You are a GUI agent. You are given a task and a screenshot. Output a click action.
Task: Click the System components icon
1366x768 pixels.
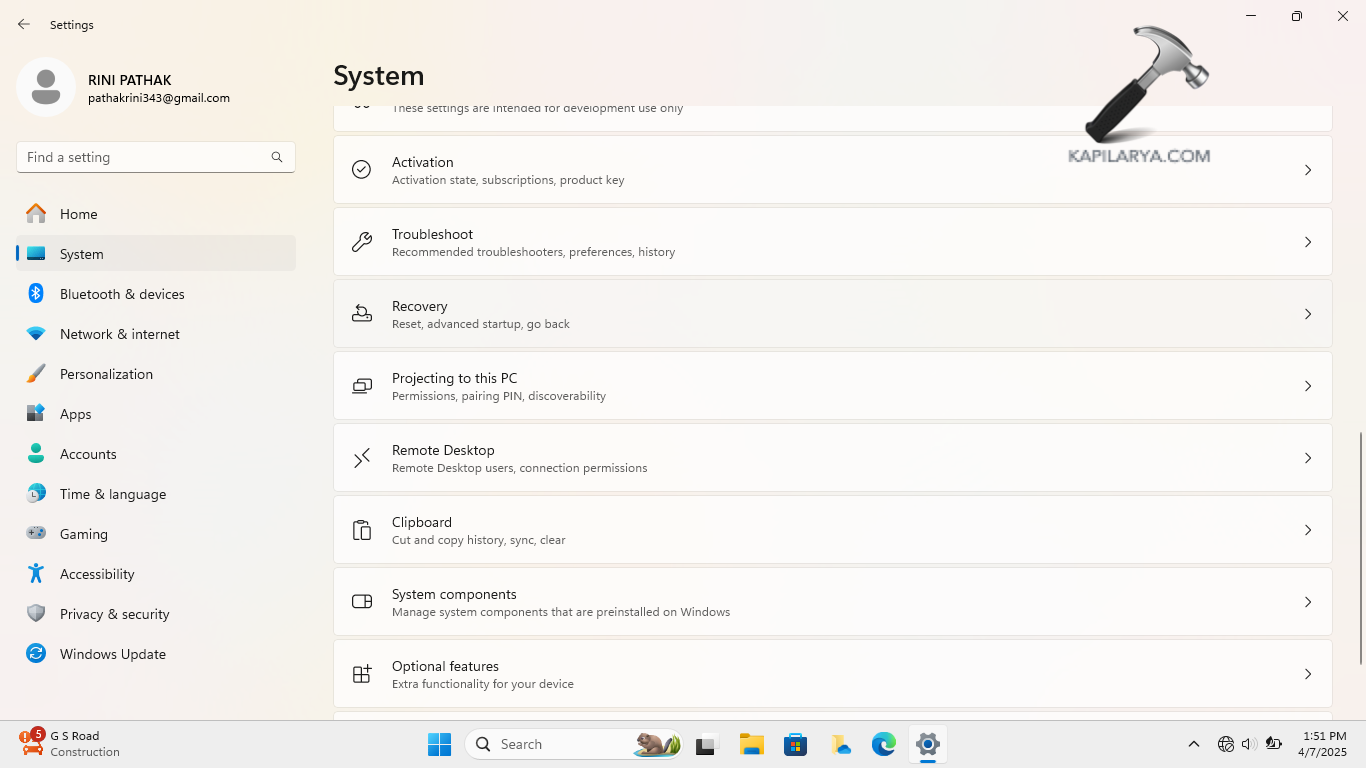pyautogui.click(x=362, y=602)
